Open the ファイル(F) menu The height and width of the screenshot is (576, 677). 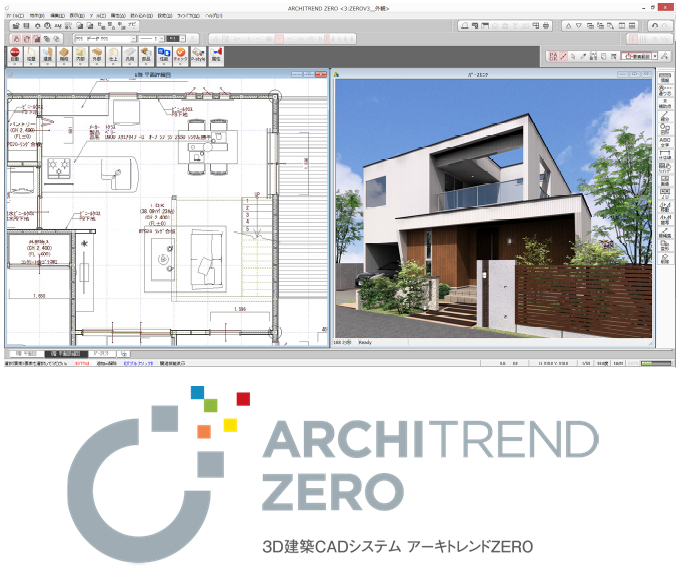point(15,16)
